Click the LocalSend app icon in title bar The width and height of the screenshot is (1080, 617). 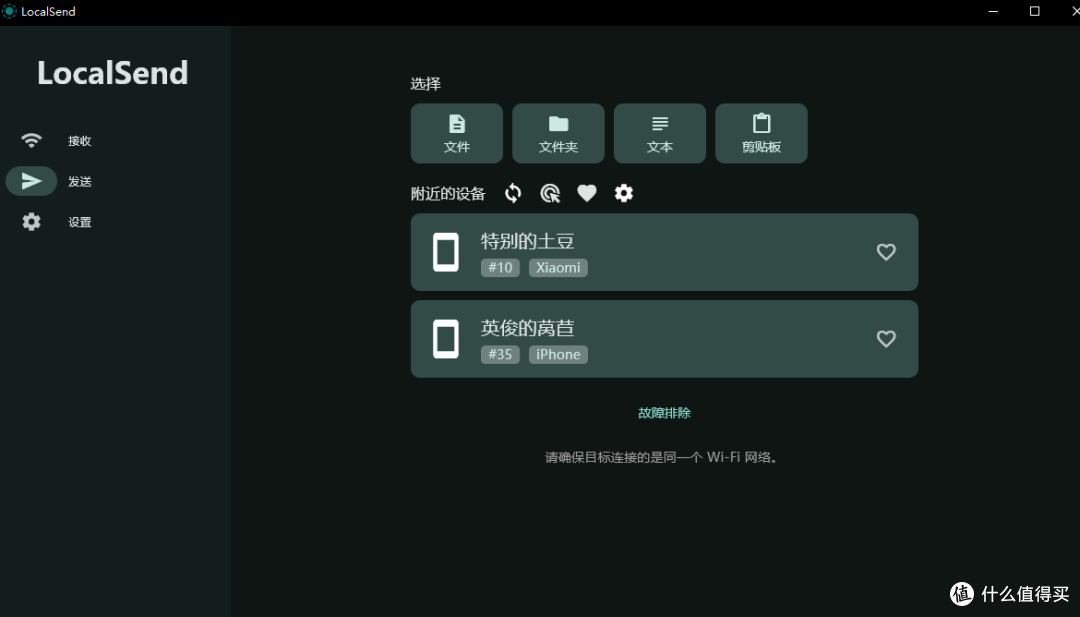coord(9,11)
